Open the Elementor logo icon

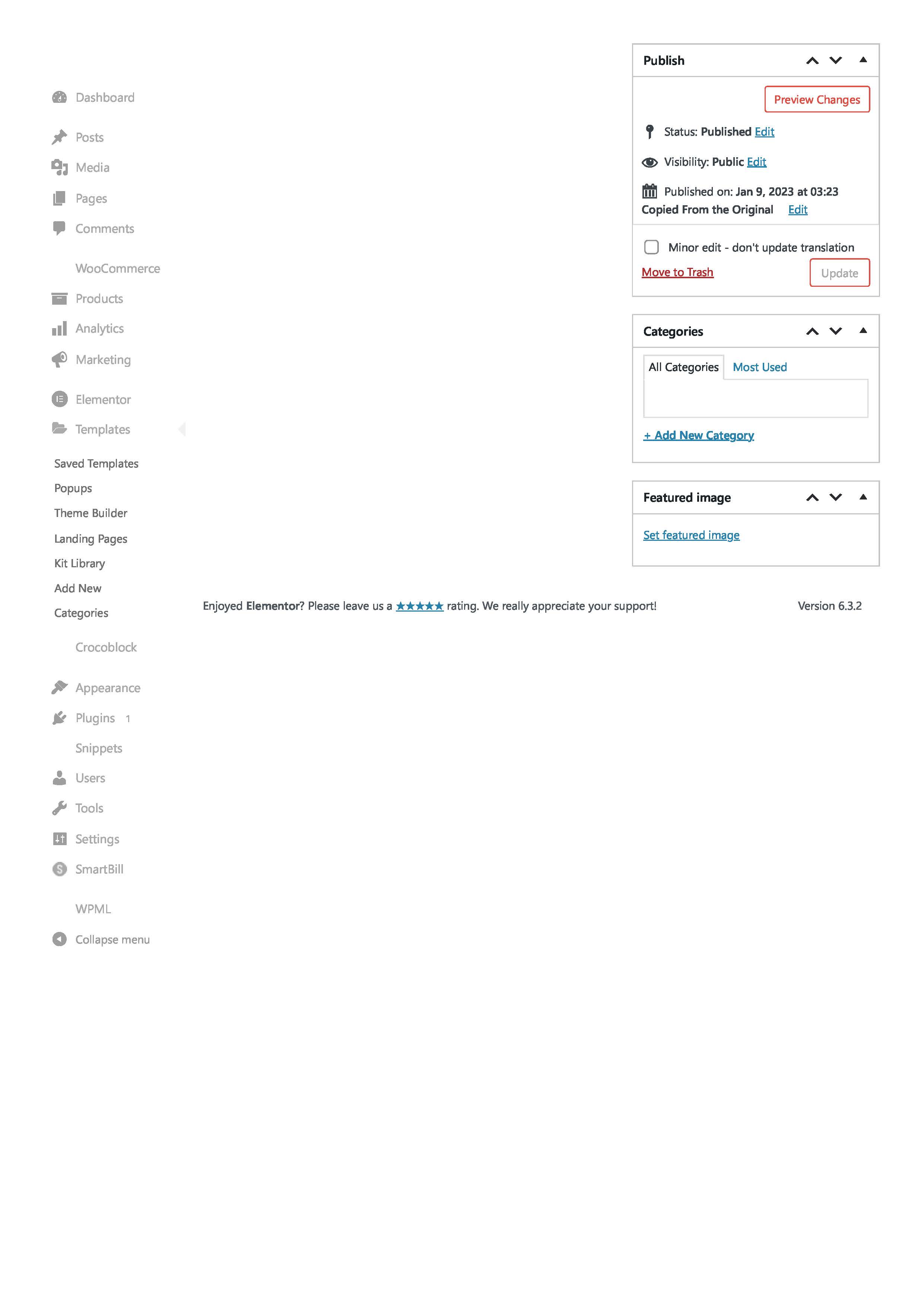(59, 400)
